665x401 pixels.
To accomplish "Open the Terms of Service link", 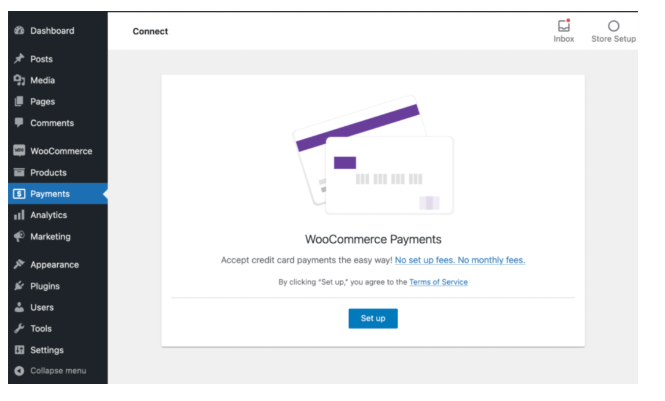I will pyautogui.click(x=439, y=282).
